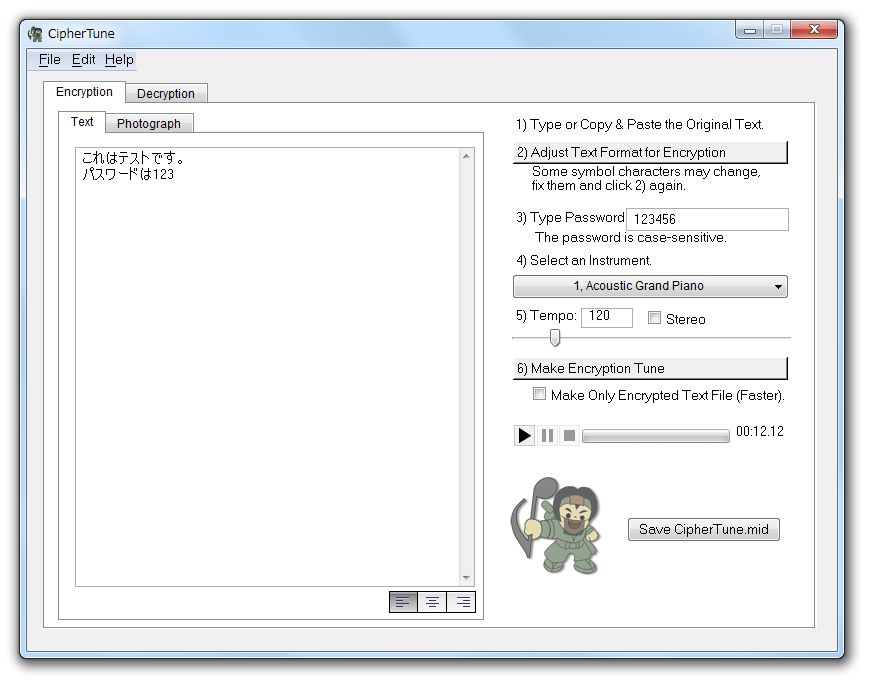This screenshot has width=869, height=683.
Task: Select the Text tab
Action: [x=82, y=122]
